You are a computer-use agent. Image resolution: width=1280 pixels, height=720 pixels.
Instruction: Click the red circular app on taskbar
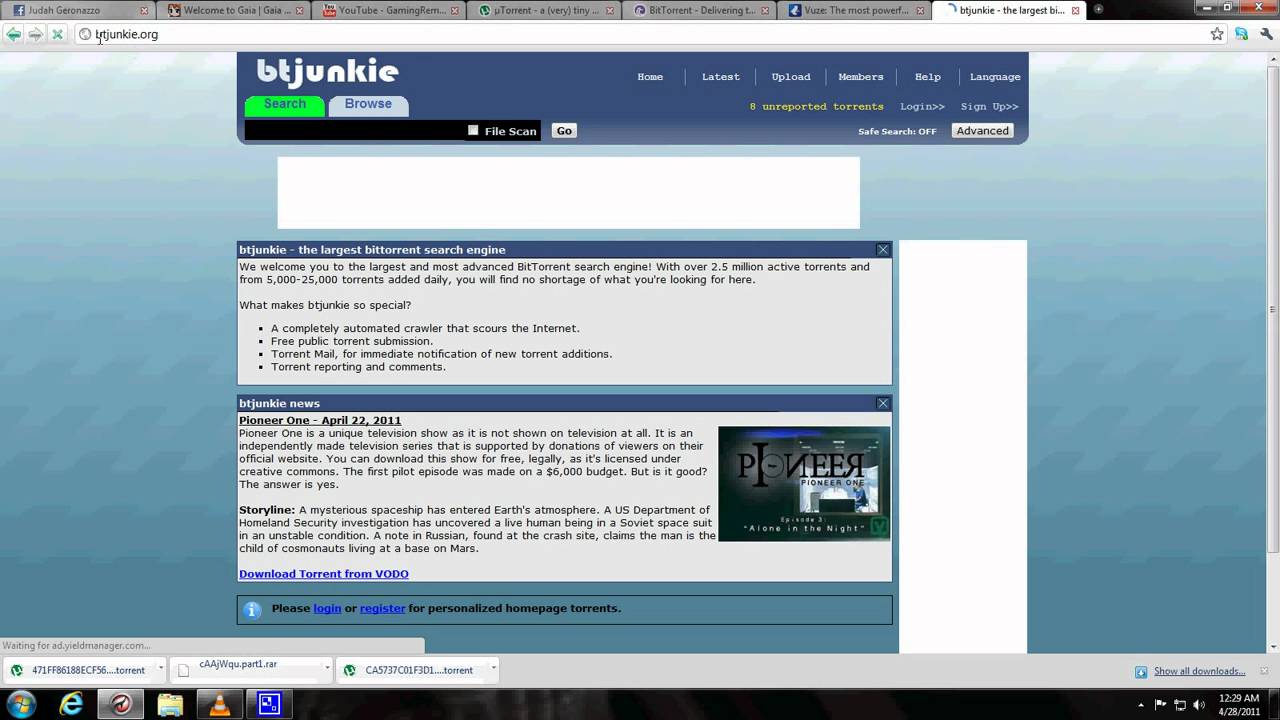121,704
